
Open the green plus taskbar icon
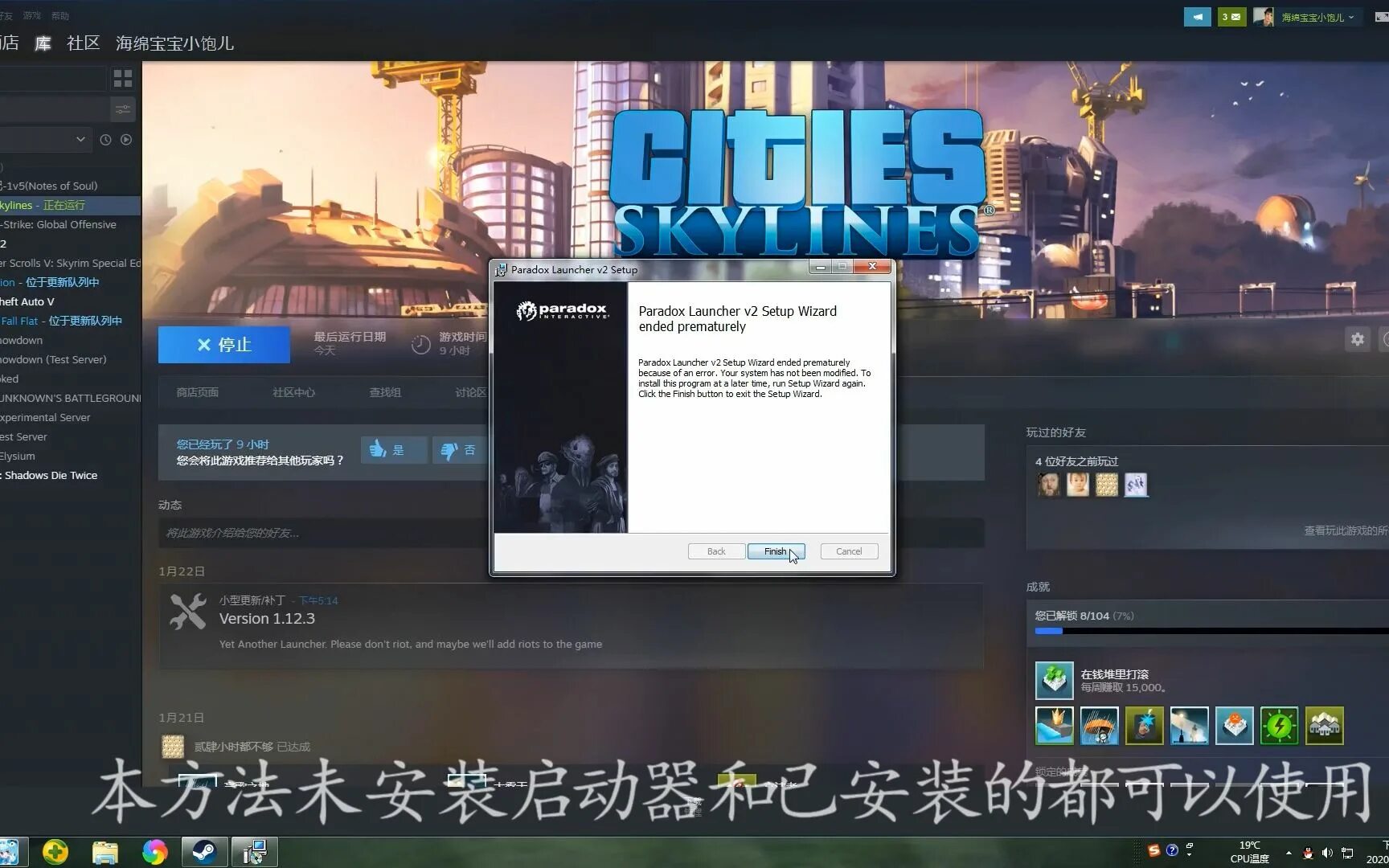[55, 852]
